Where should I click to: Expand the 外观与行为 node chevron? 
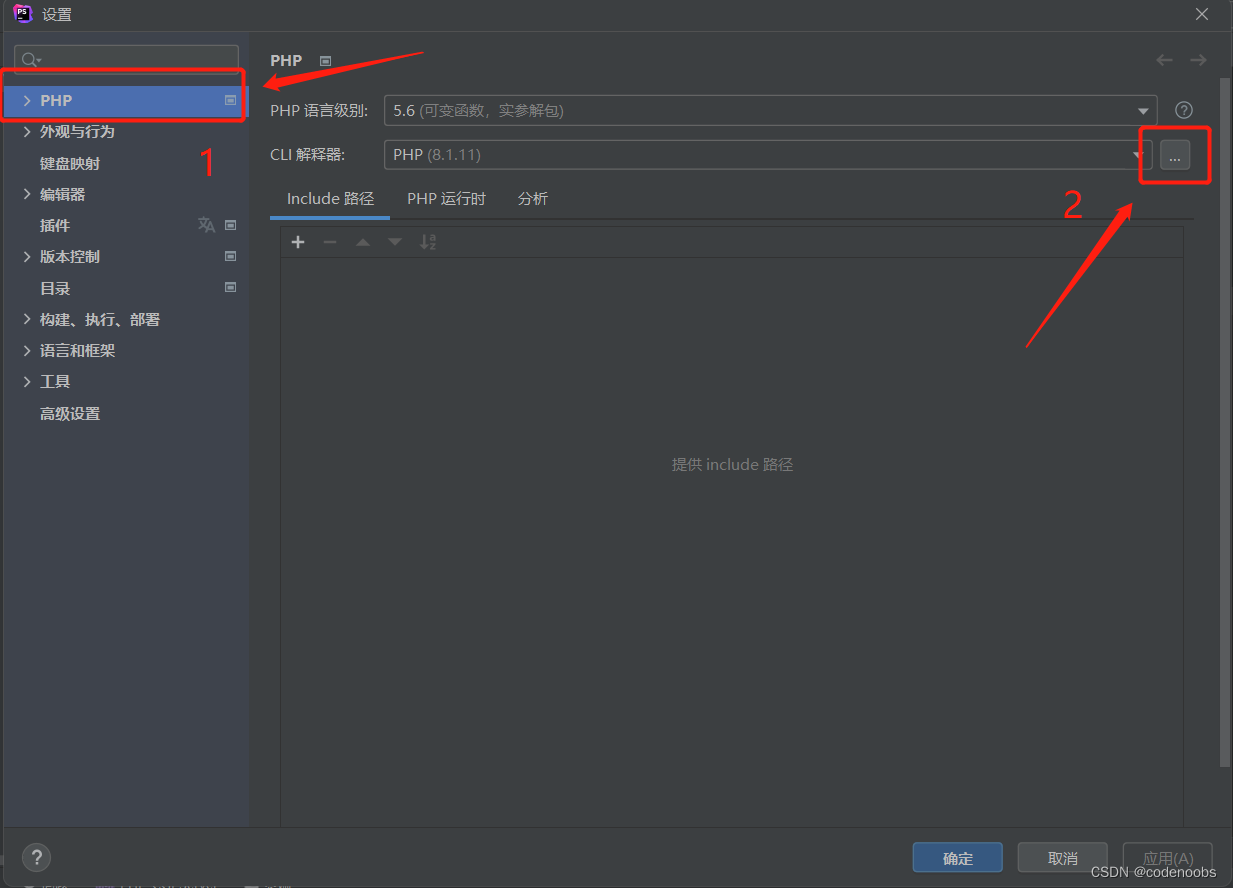[x=27, y=131]
